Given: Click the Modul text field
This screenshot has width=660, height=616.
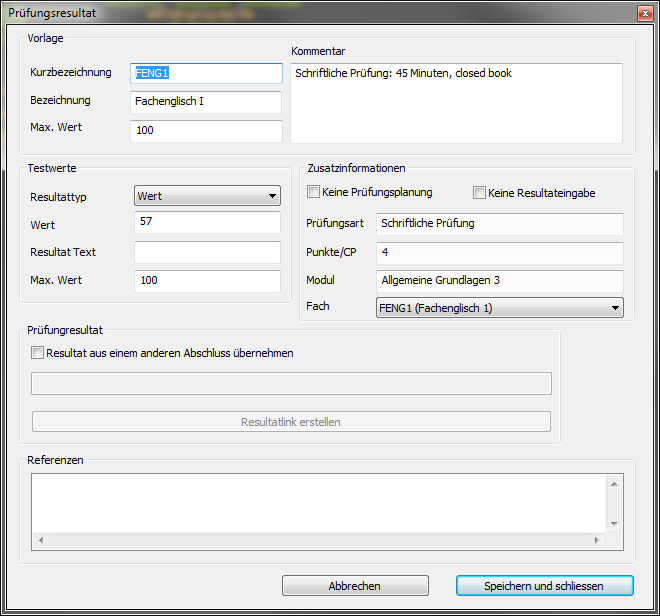Looking at the screenshot, I should 499,281.
